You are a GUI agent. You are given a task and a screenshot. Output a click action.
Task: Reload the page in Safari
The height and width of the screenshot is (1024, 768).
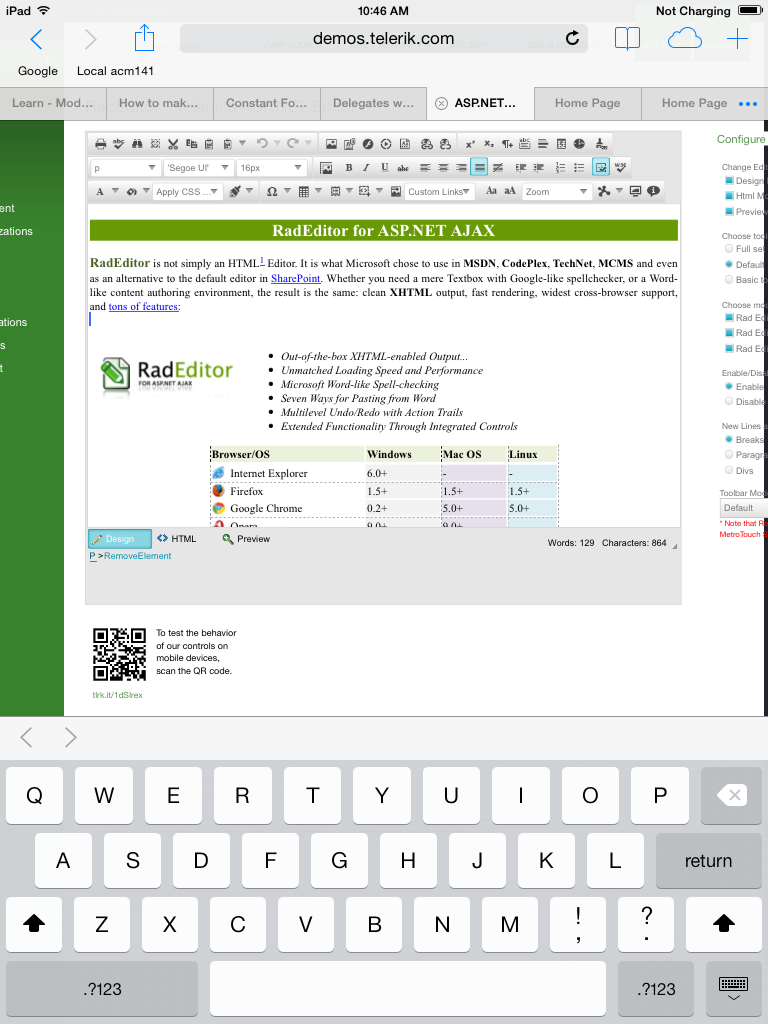(572, 39)
